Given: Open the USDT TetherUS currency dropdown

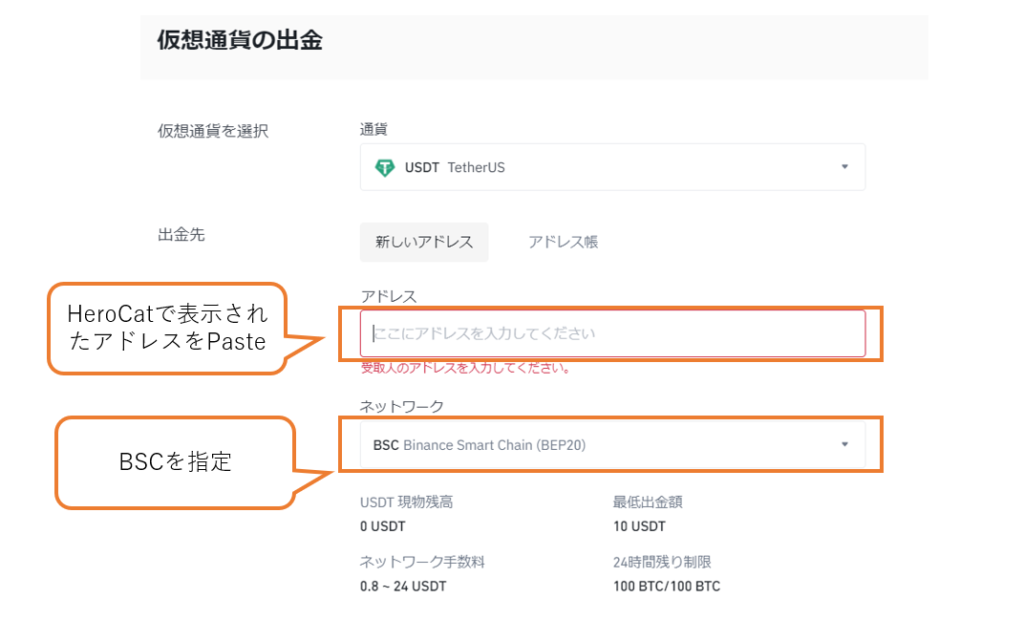Looking at the screenshot, I should [x=611, y=168].
